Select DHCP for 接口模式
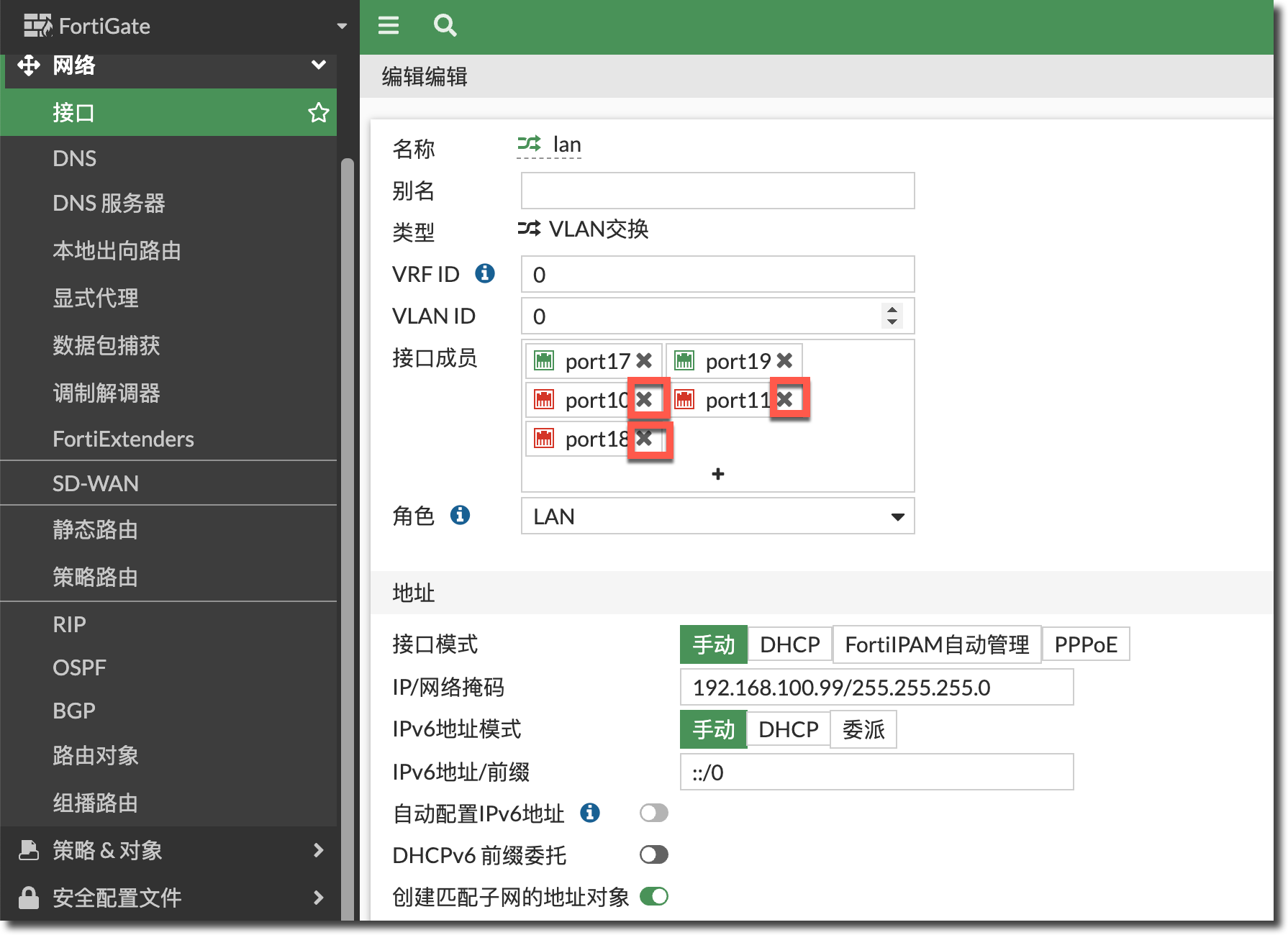This screenshot has height=935, width=1288. [789, 644]
